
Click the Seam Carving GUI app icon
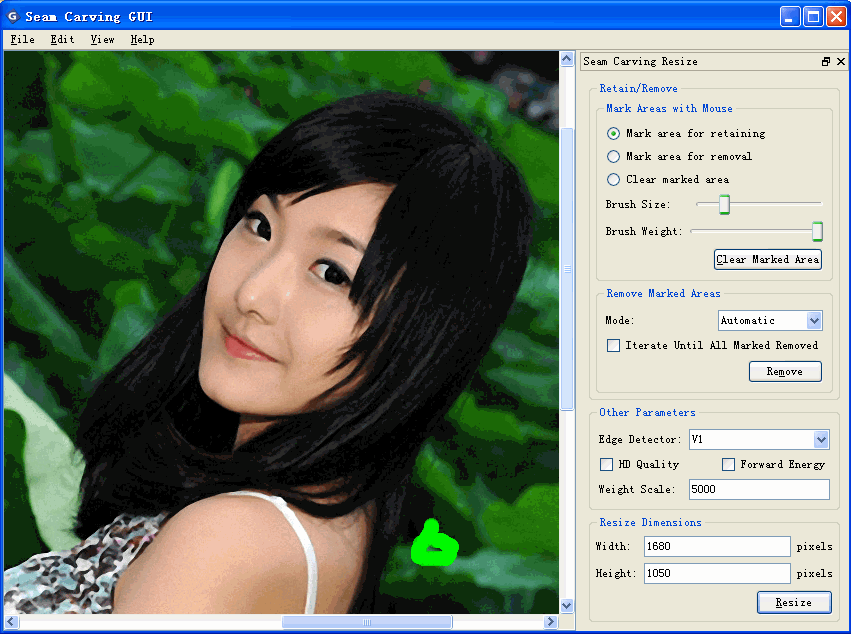point(13,16)
